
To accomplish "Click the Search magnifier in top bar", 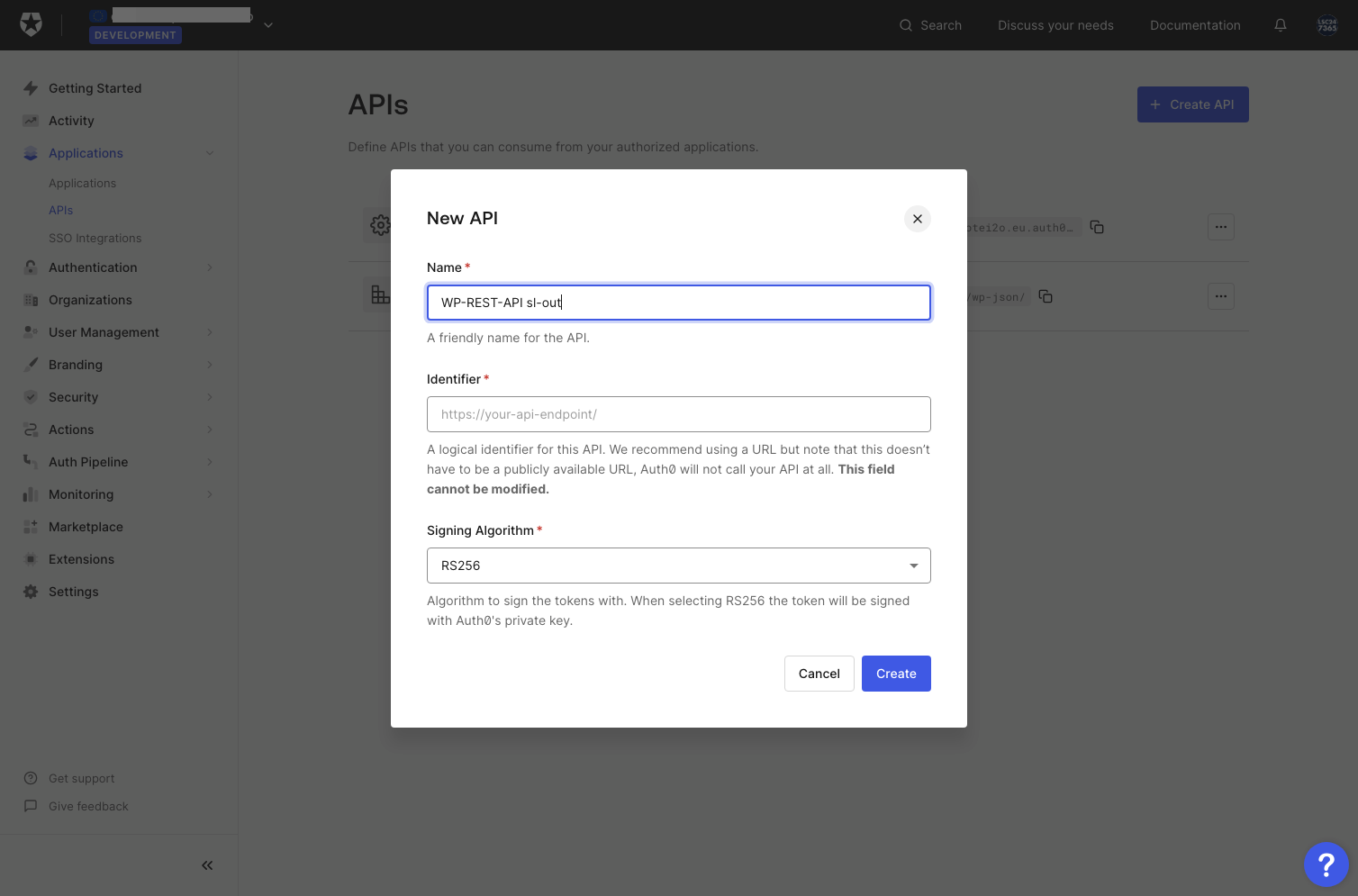I will pyautogui.click(x=906, y=25).
